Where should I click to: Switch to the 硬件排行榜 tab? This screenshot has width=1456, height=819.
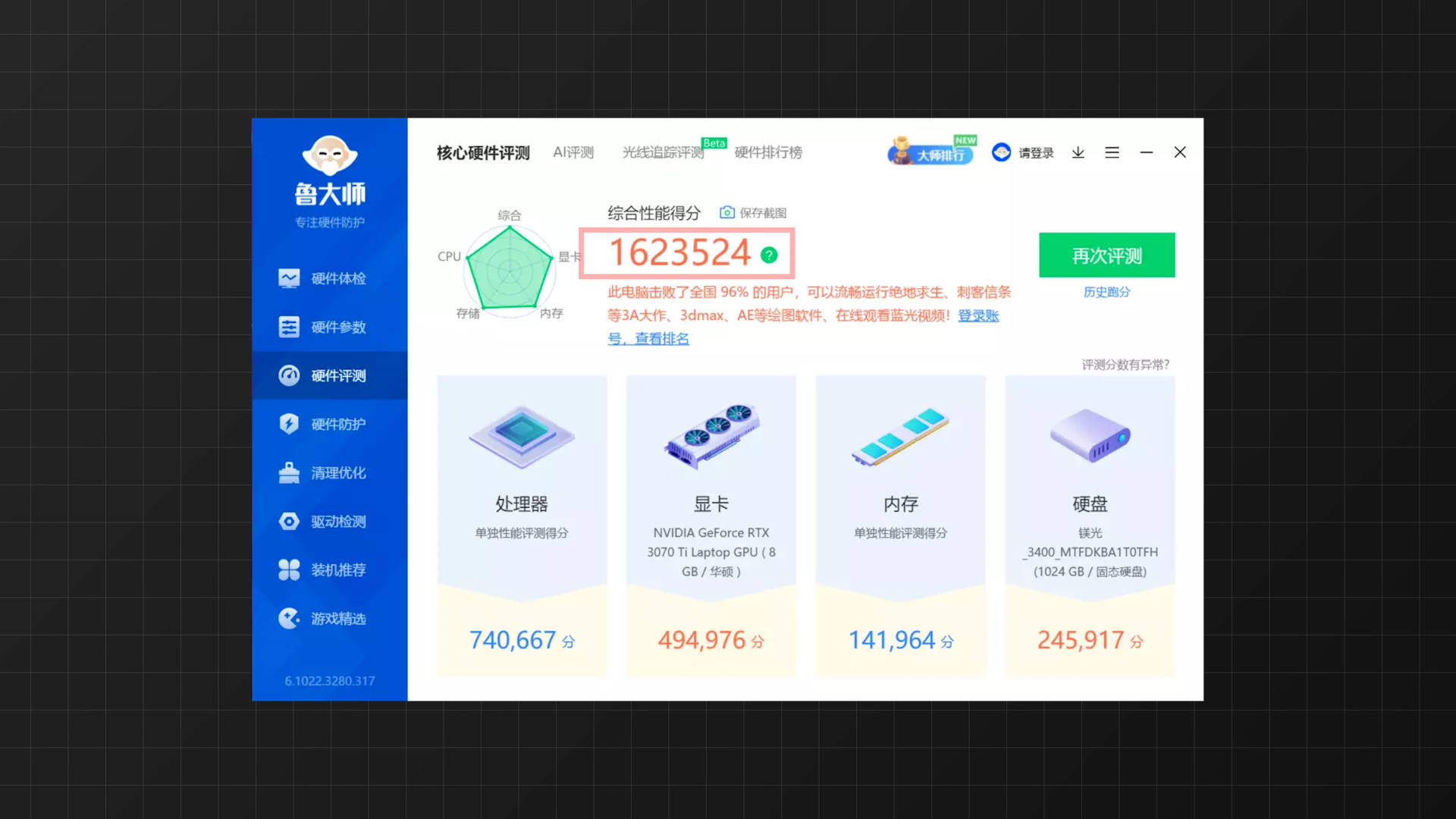point(768,152)
